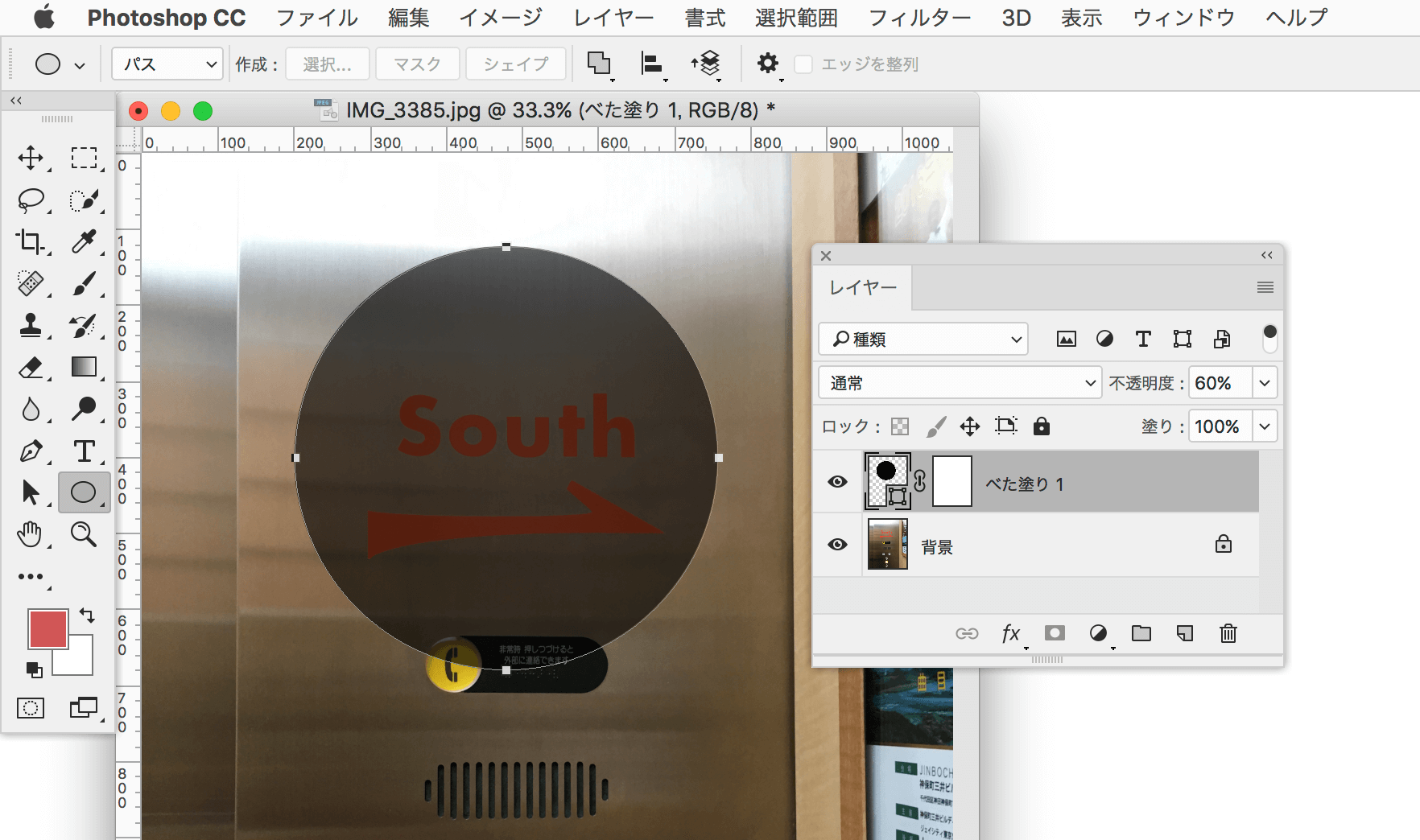Viewport: 1420px width, 840px height.
Task: Lock all with padlock icon
Action: [x=1042, y=426]
